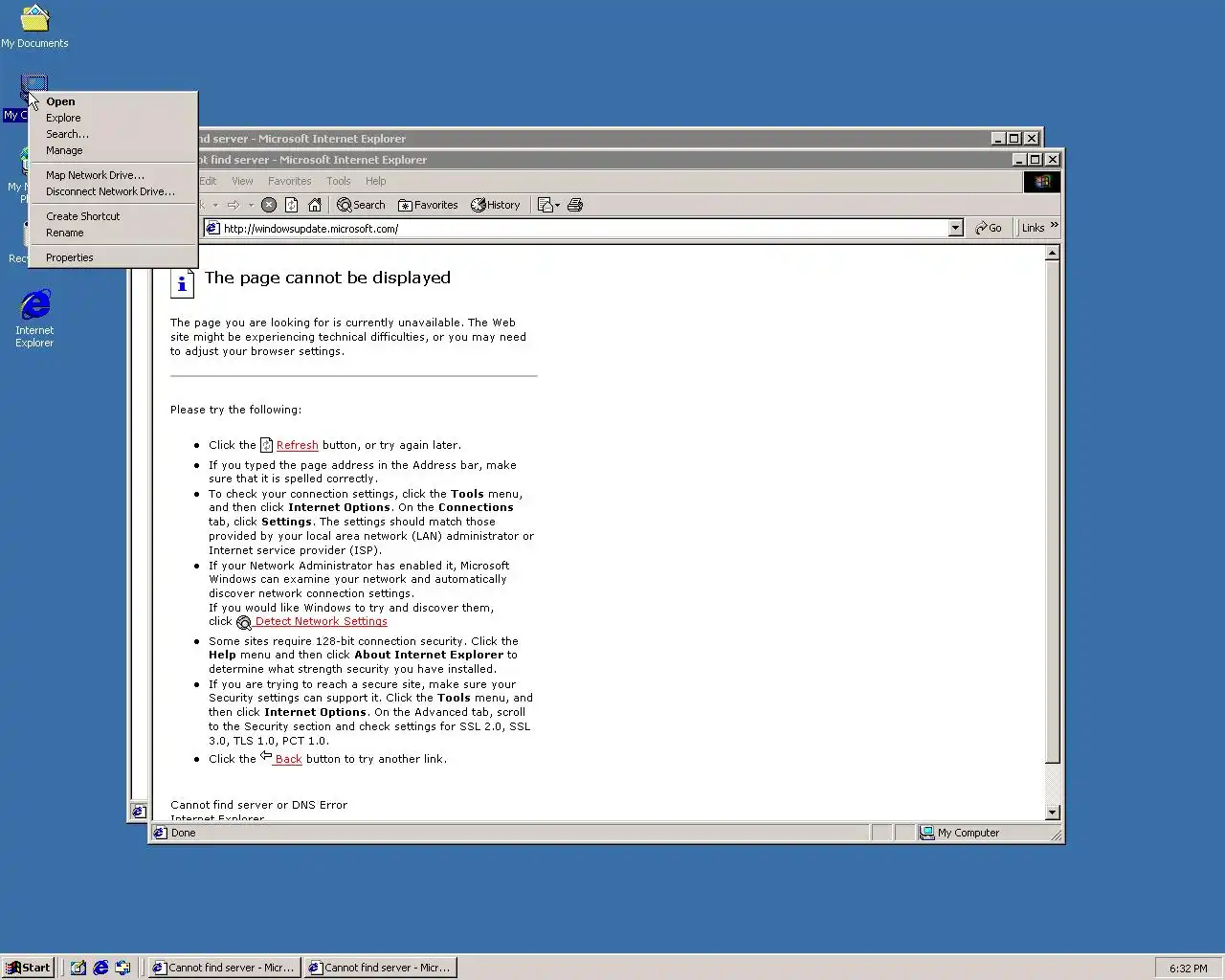Switch to second Cannot find server taskbar button

[x=380, y=968]
